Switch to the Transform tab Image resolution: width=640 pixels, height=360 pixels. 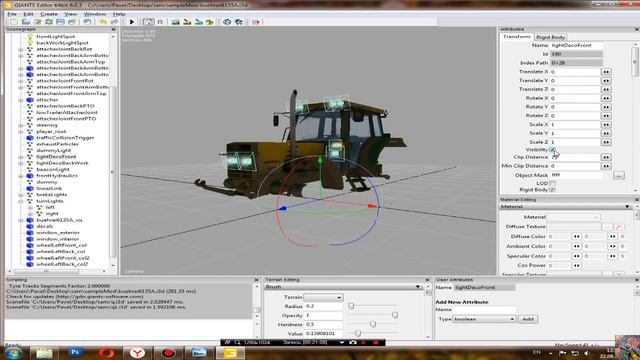click(517, 37)
